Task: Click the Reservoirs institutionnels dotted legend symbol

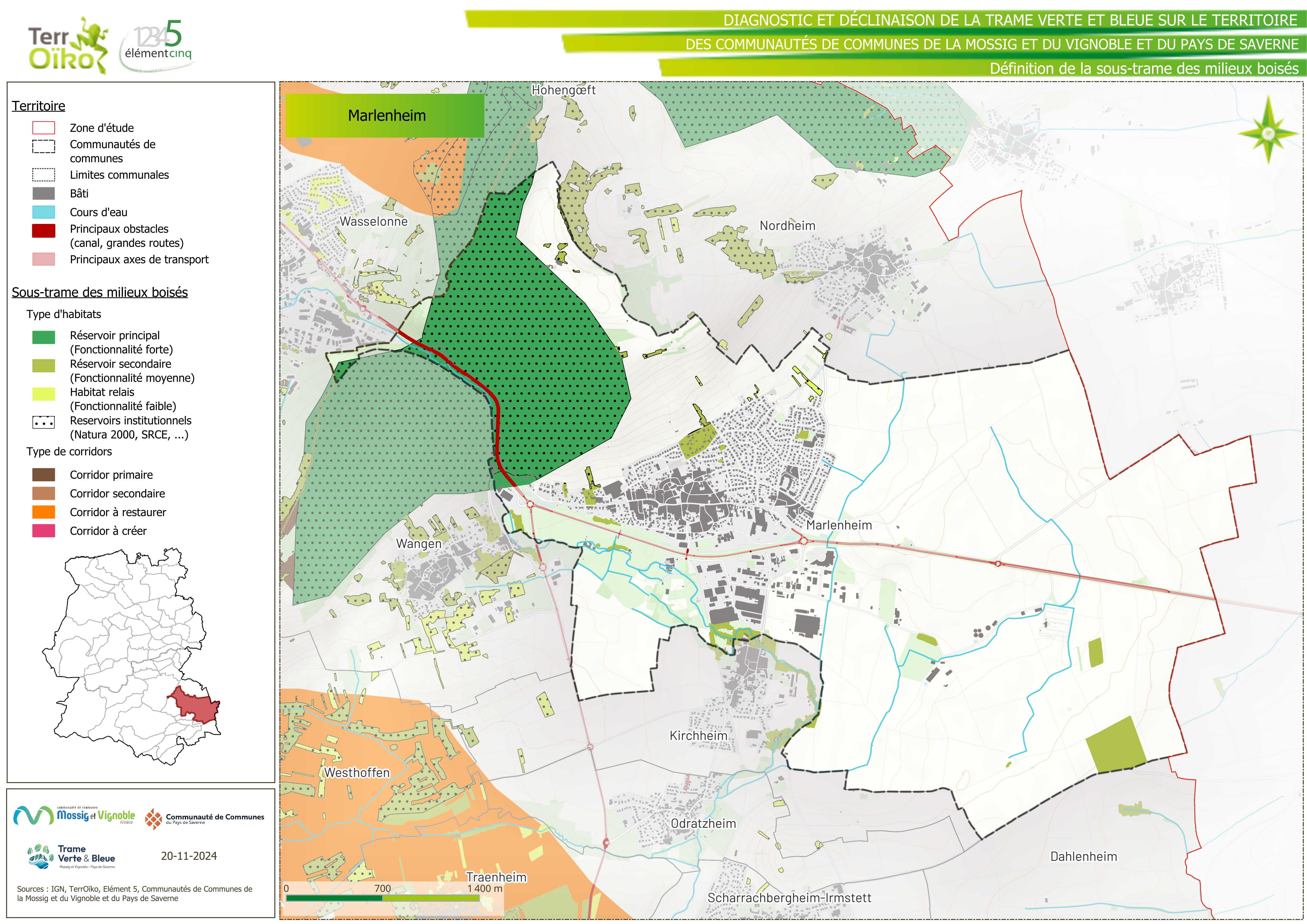Action: (44, 422)
